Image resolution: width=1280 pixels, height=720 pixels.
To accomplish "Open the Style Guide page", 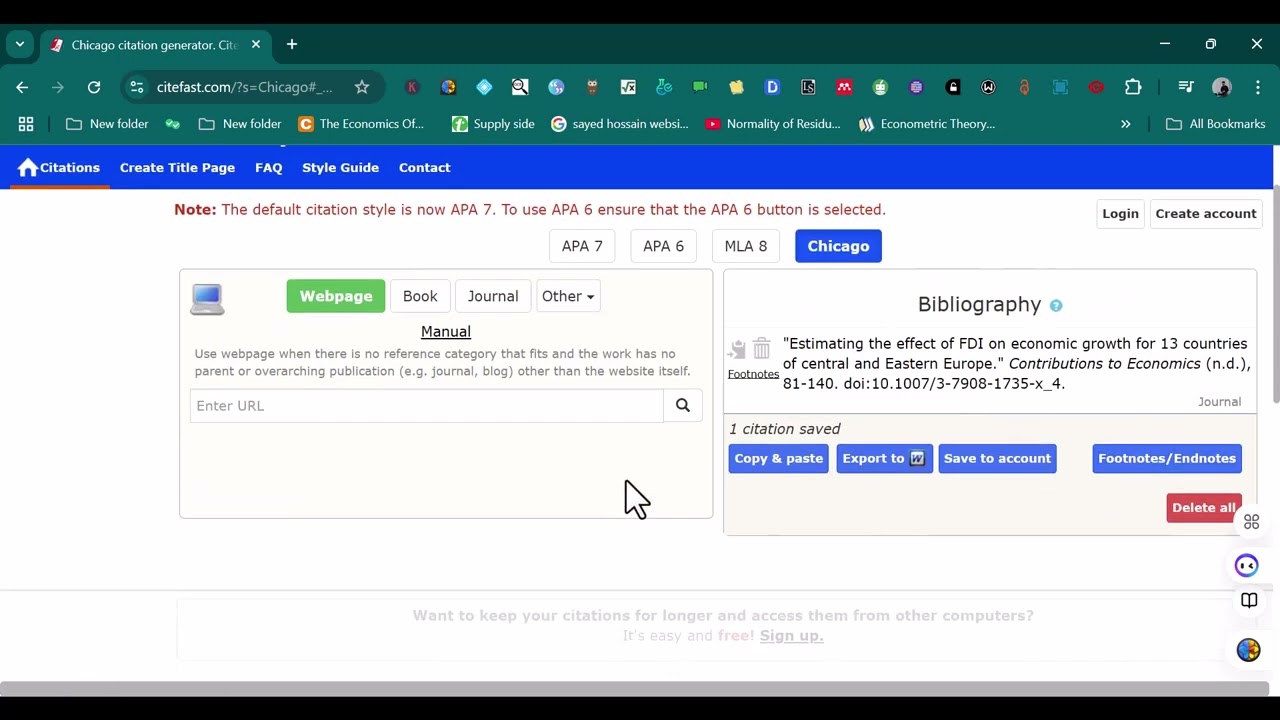I will [x=340, y=168].
